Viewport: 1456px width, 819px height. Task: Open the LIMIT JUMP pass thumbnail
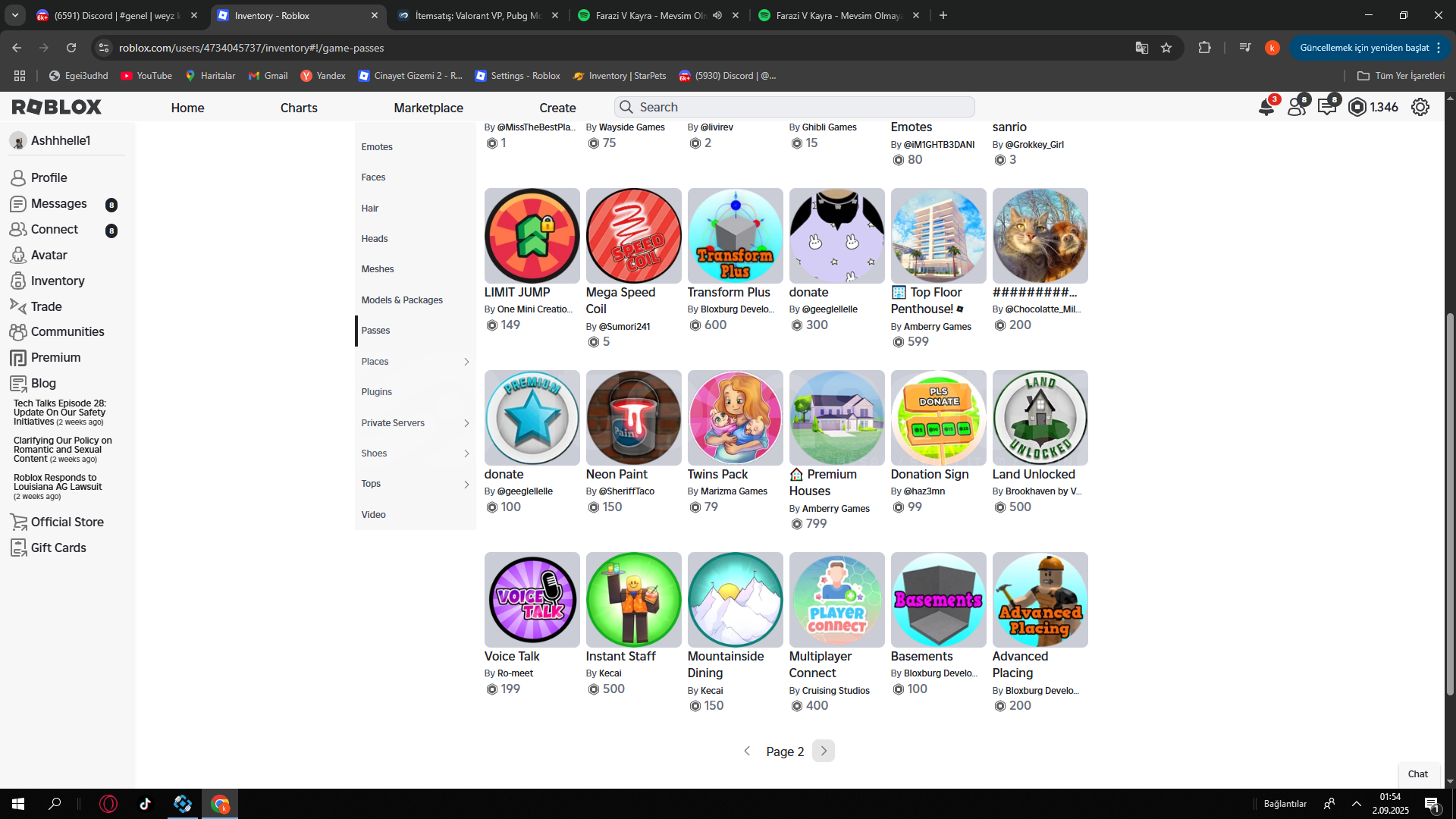[532, 236]
